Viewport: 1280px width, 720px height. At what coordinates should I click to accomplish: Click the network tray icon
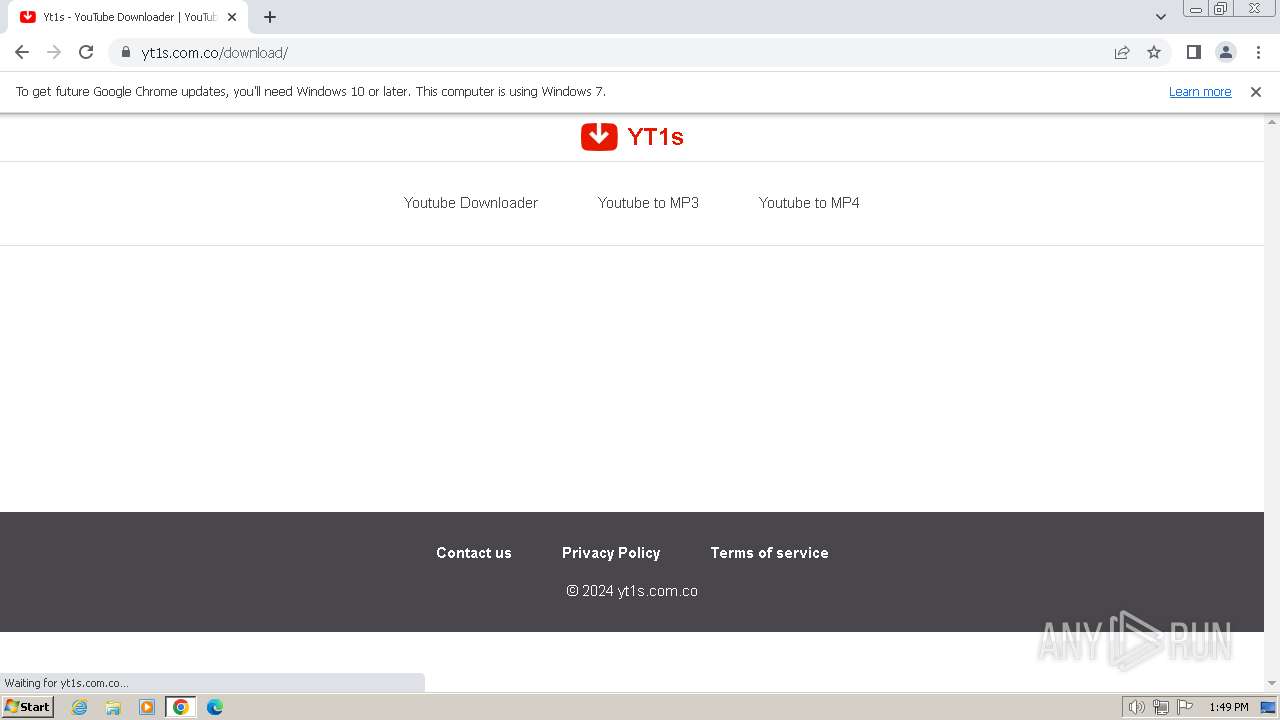(1161, 707)
